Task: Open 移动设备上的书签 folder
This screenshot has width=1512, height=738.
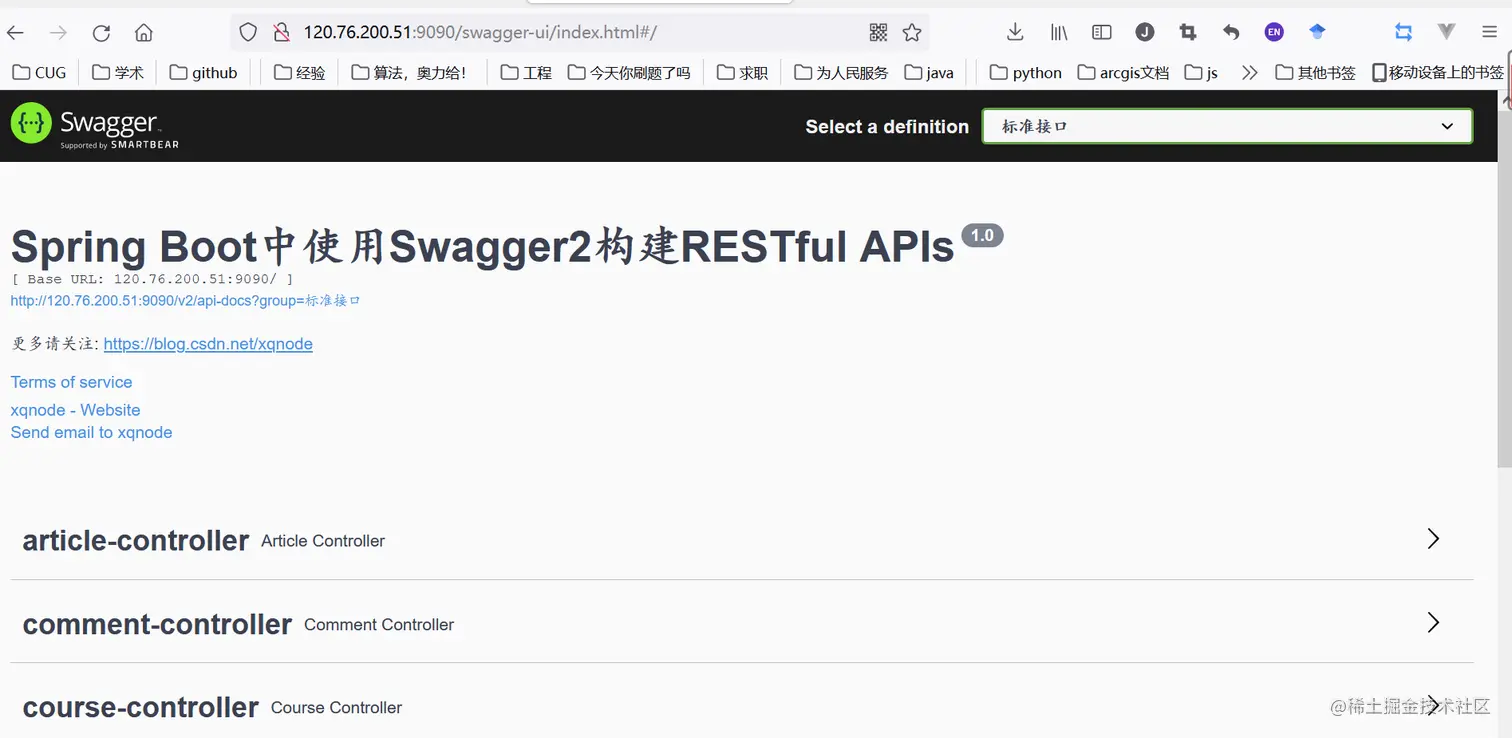Action: point(1438,72)
